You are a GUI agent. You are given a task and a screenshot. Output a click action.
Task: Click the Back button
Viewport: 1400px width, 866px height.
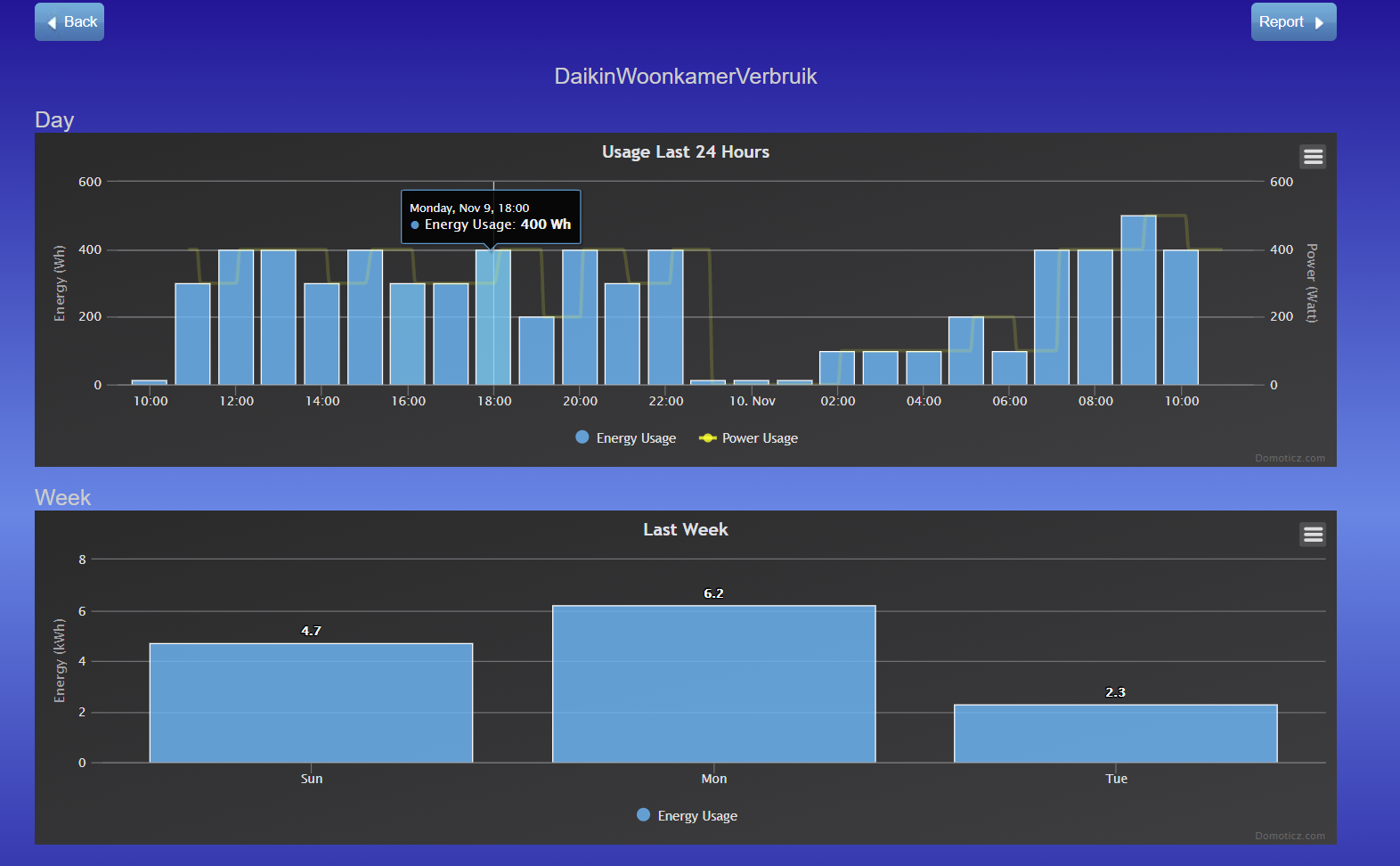69,21
